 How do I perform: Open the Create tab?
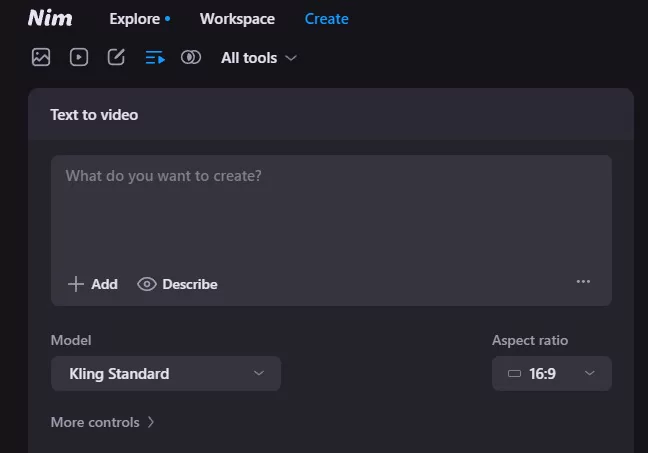coord(326,19)
